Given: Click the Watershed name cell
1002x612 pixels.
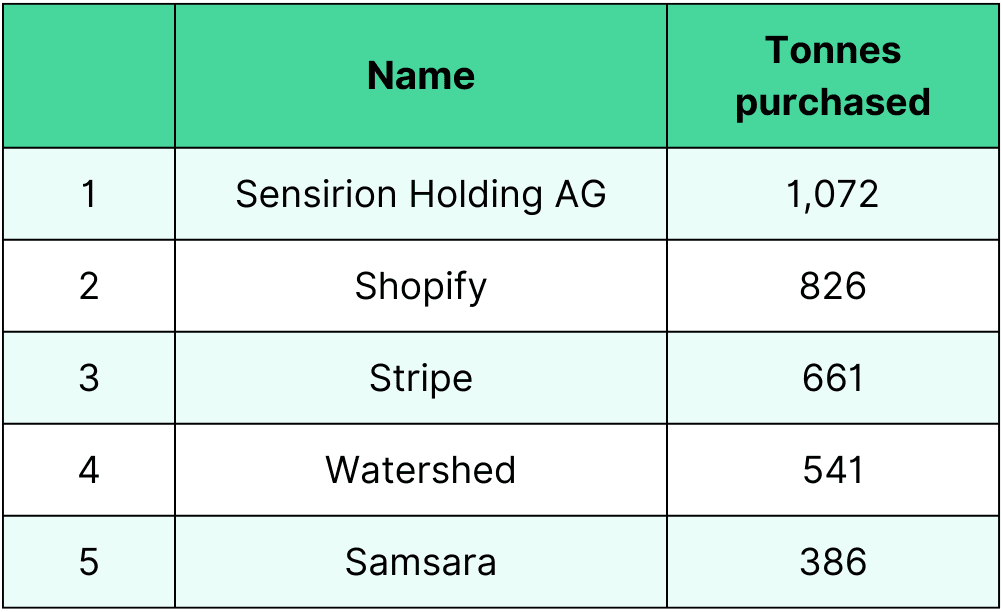Looking at the screenshot, I should (x=421, y=470).
